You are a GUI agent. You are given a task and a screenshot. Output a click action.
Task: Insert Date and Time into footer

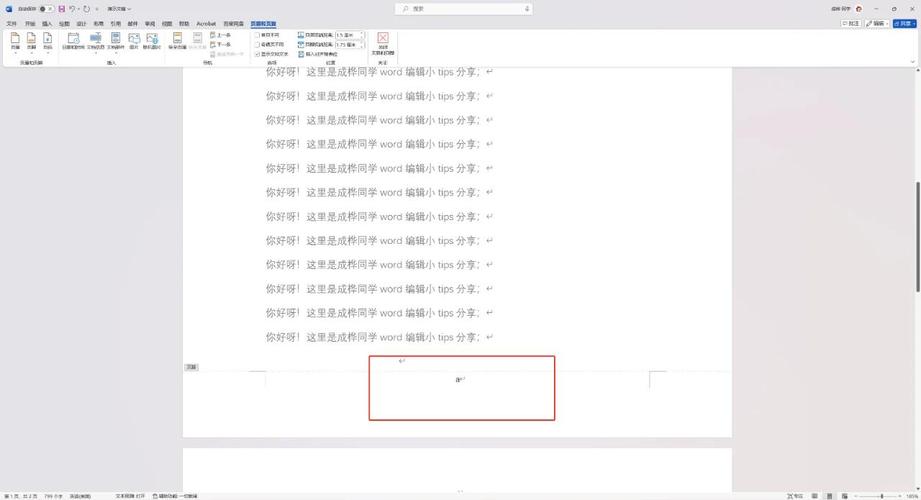73,41
